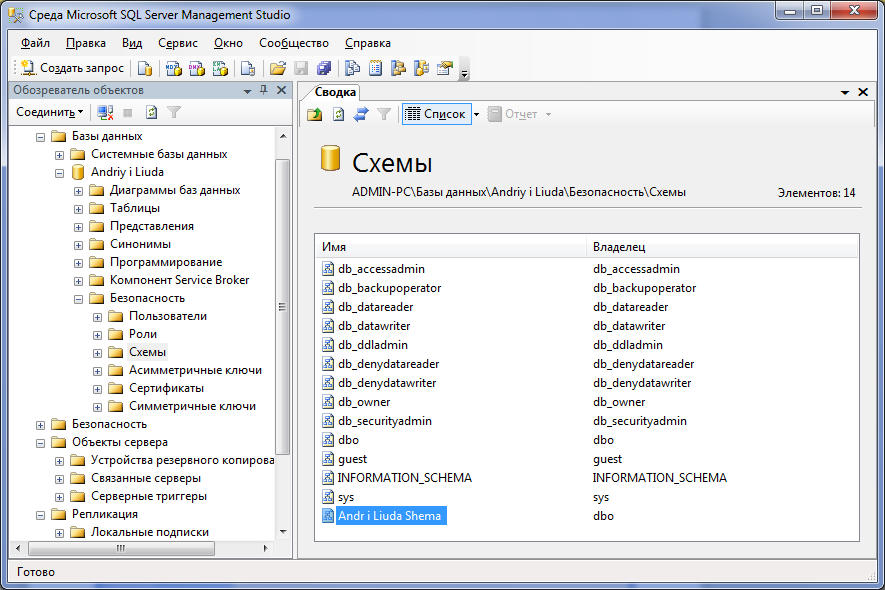Open the Summary active files dropdown arrow
The width and height of the screenshot is (885, 590).
click(x=845, y=92)
